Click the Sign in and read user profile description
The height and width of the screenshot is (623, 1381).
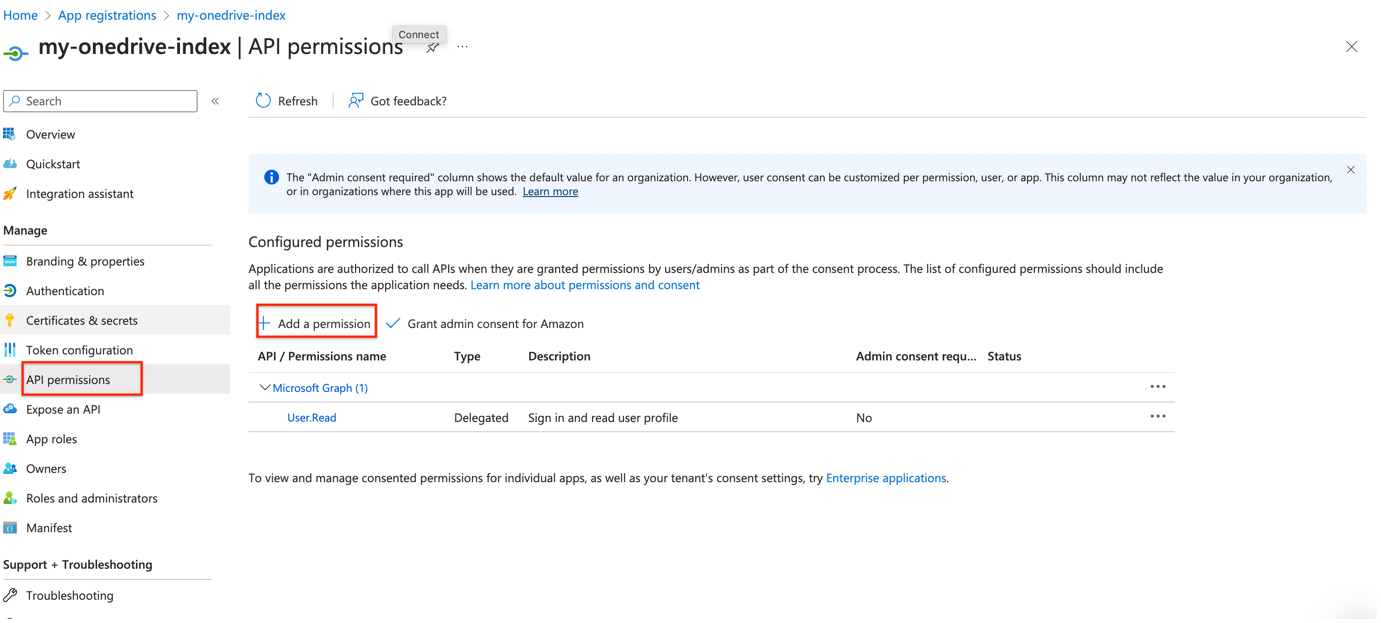coord(603,418)
